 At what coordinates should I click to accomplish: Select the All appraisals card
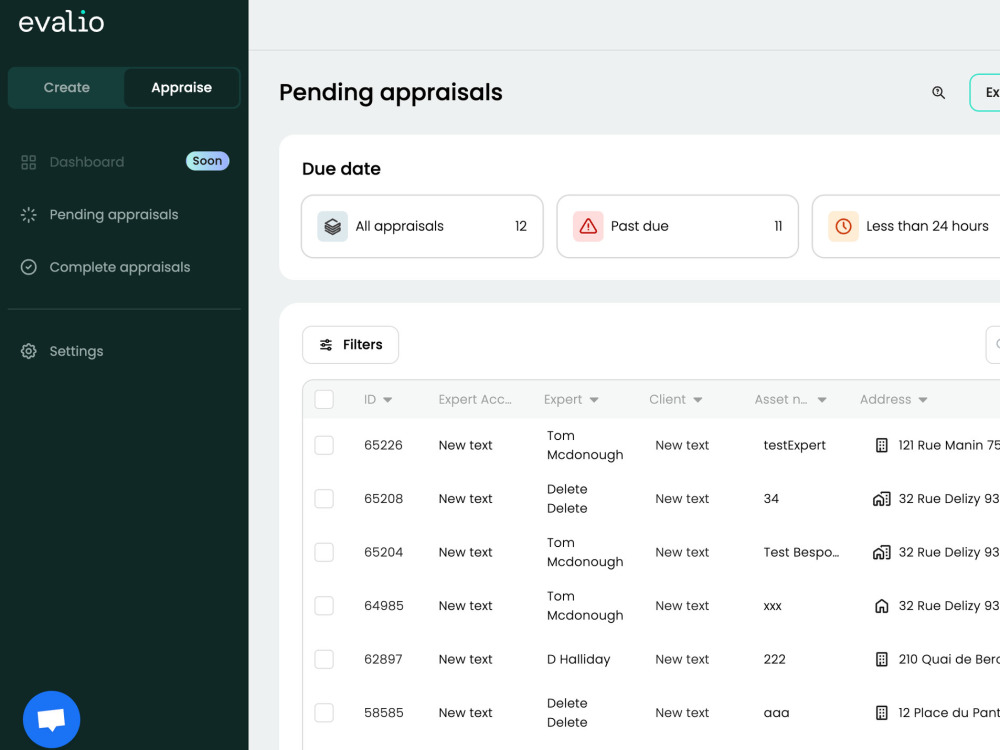422,226
